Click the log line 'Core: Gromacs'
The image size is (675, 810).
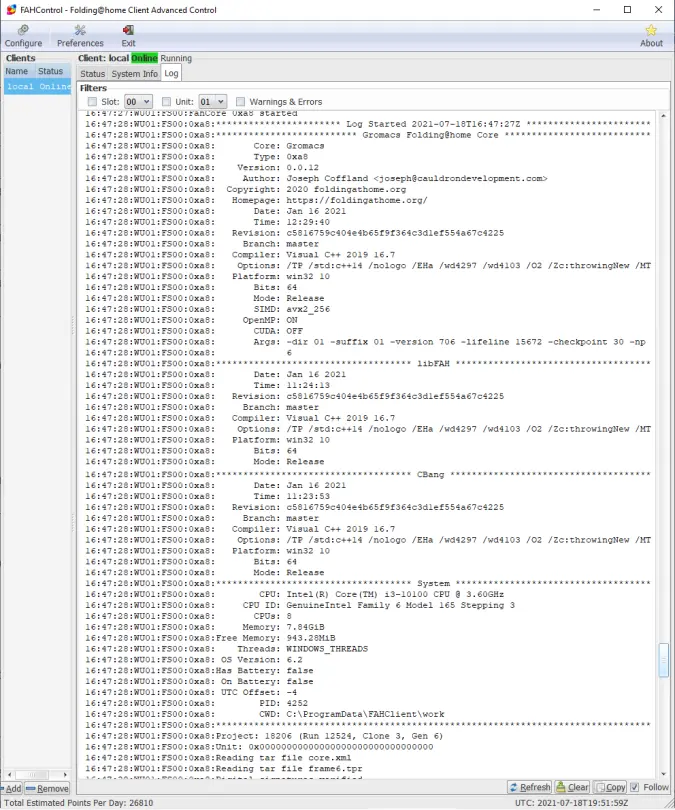pyautogui.click(x=205, y=146)
